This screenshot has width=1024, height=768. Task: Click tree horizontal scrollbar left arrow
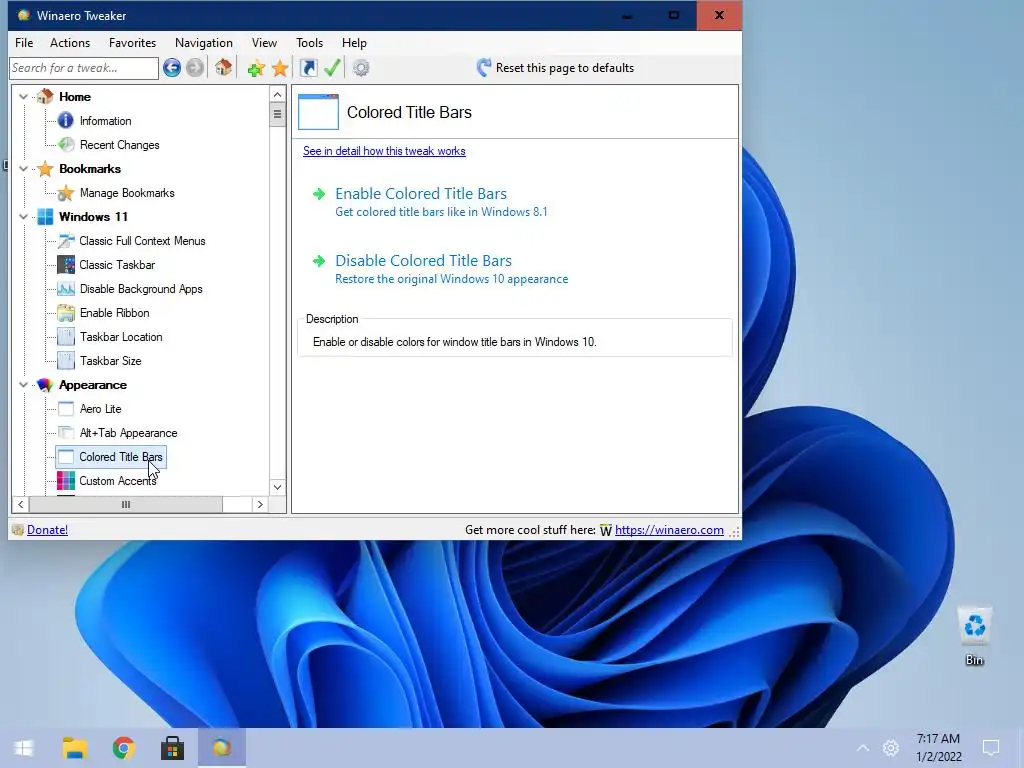21,504
